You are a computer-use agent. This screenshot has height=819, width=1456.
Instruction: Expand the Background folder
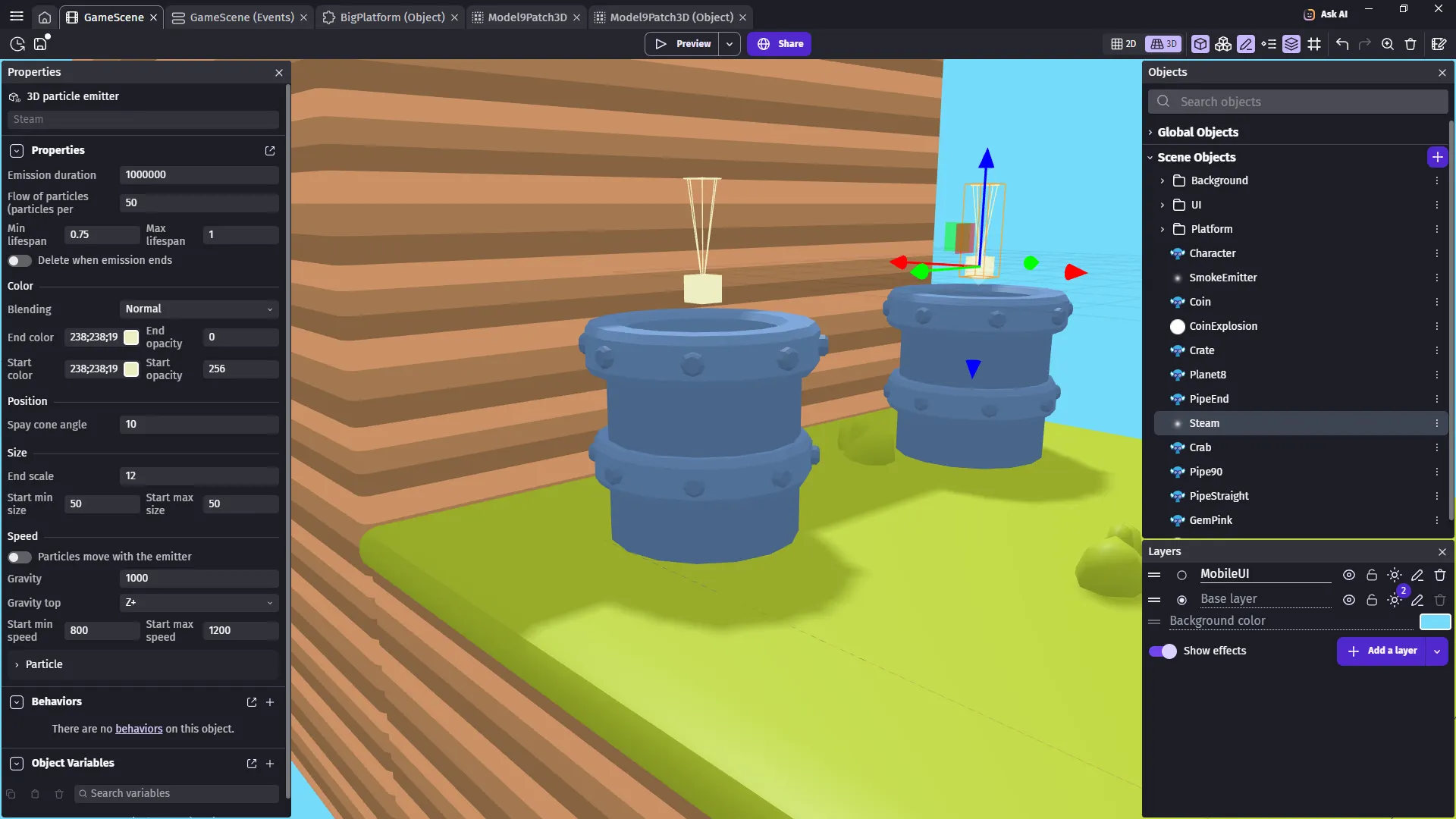coord(1163,180)
